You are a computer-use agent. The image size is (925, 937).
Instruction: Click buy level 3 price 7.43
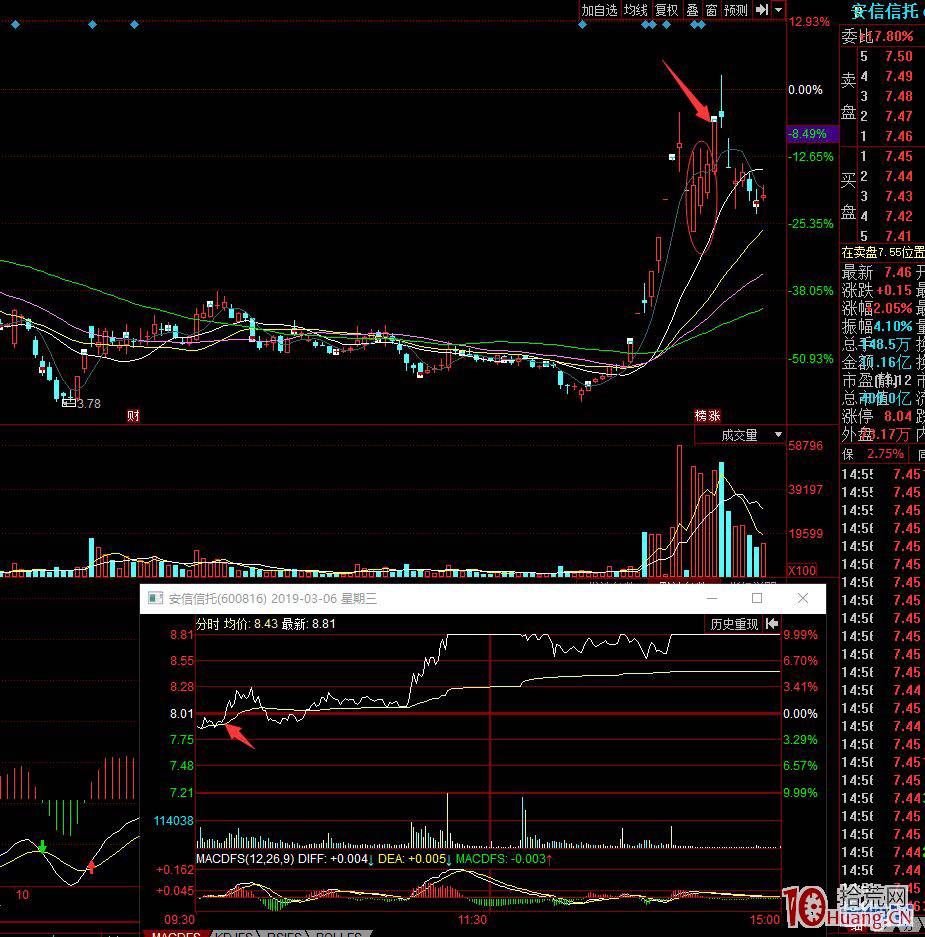pos(899,196)
